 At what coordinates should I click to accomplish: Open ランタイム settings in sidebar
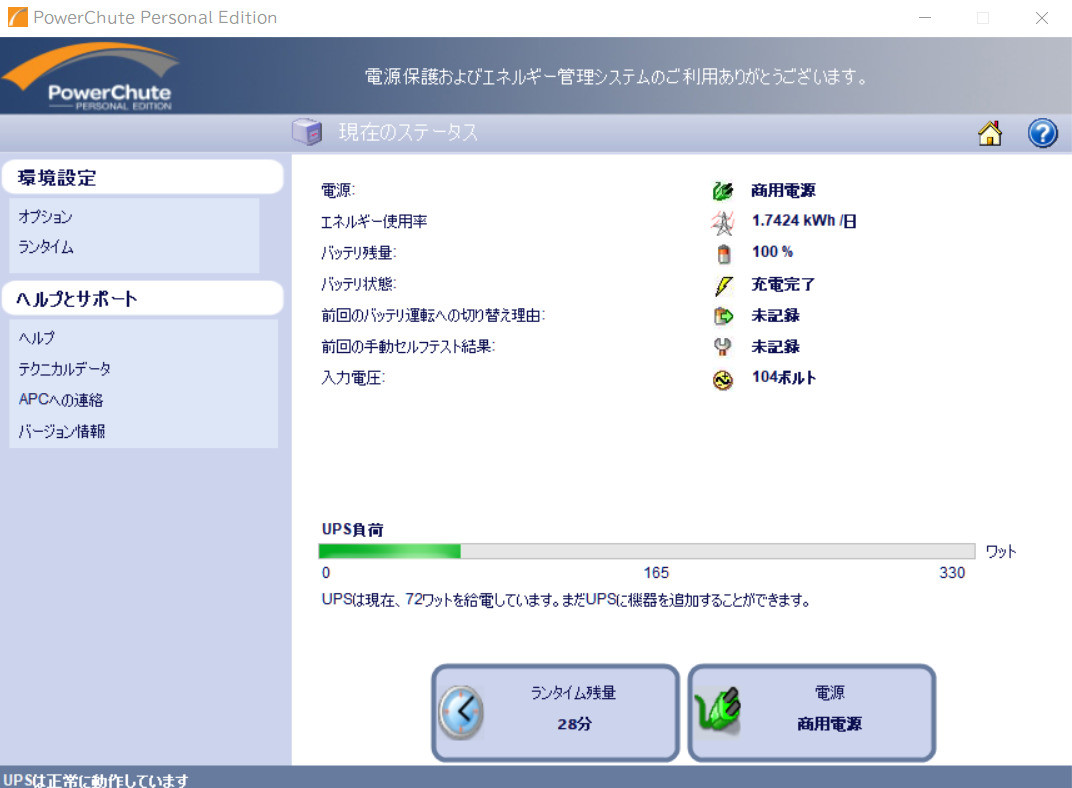pos(46,247)
